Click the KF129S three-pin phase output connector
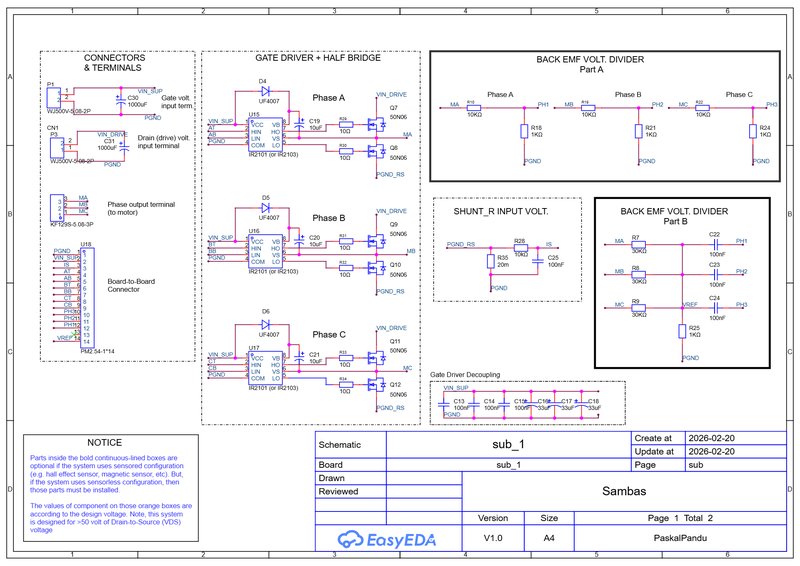This screenshot has height=566, width=800. [57, 207]
